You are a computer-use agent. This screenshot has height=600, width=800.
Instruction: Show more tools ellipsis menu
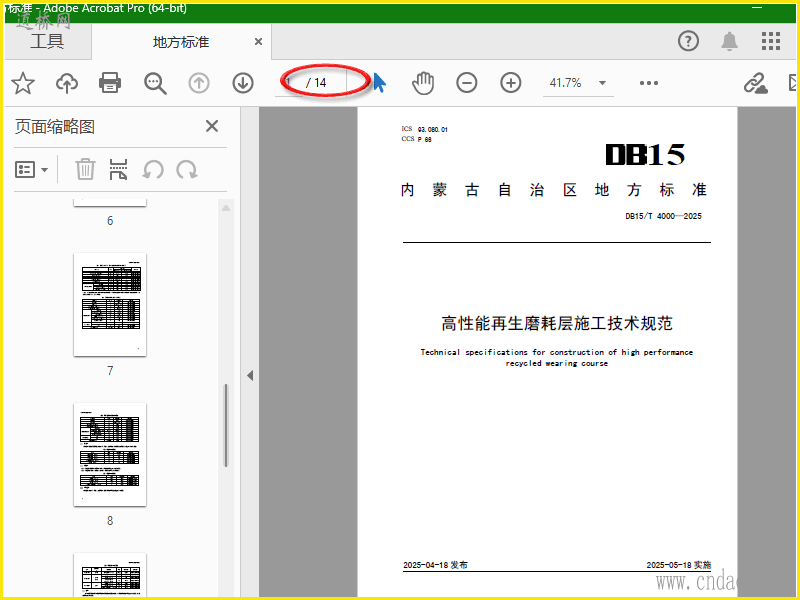648,83
